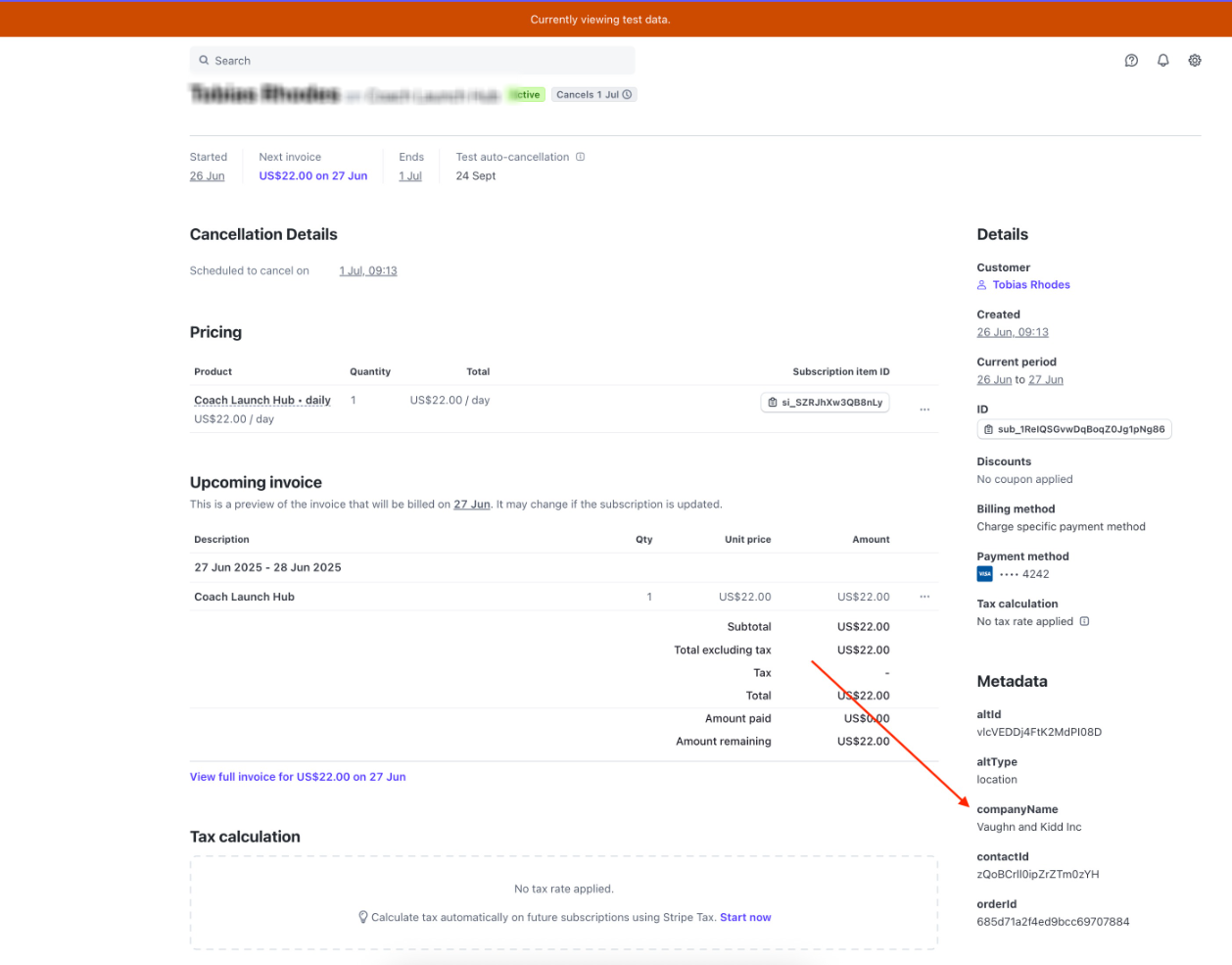
Task: Open the more options menu for the invoice line item
Action: 924,597
